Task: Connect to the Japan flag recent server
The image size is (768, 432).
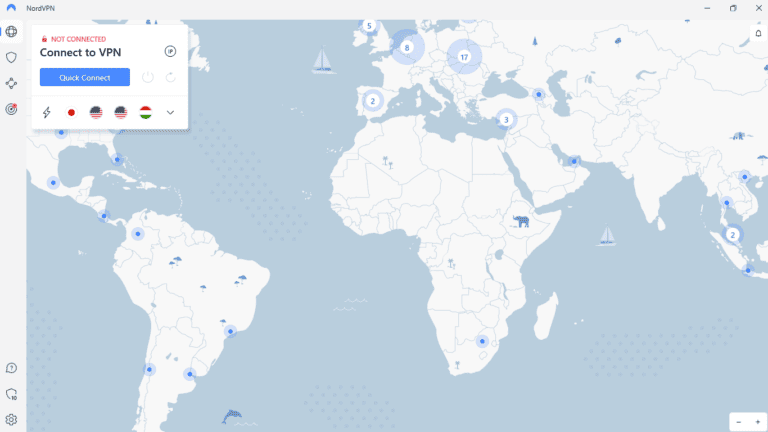Action: point(71,113)
